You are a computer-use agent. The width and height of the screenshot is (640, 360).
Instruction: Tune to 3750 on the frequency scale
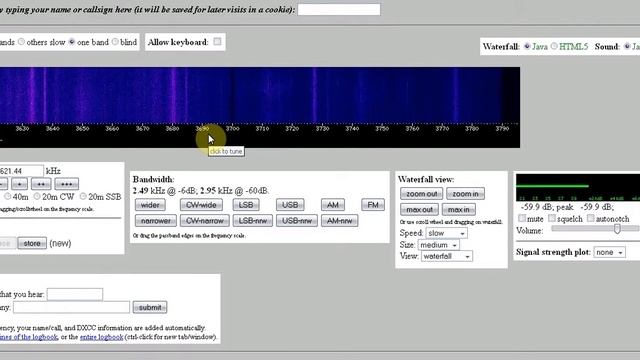[382, 129]
